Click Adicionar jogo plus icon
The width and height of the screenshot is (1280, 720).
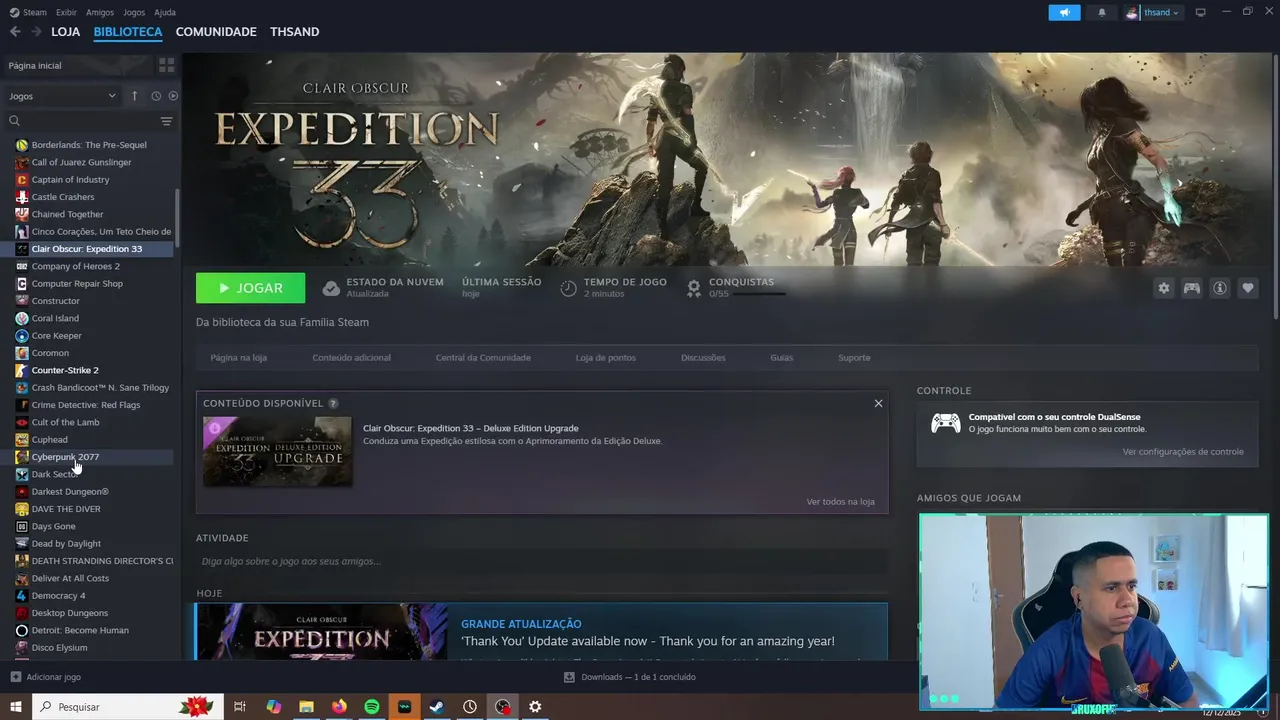pyautogui.click(x=15, y=677)
